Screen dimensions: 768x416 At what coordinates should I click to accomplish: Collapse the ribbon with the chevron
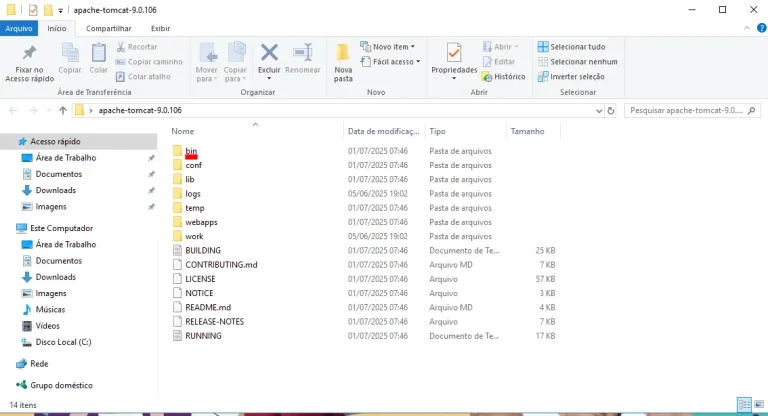(x=747, y=28)
